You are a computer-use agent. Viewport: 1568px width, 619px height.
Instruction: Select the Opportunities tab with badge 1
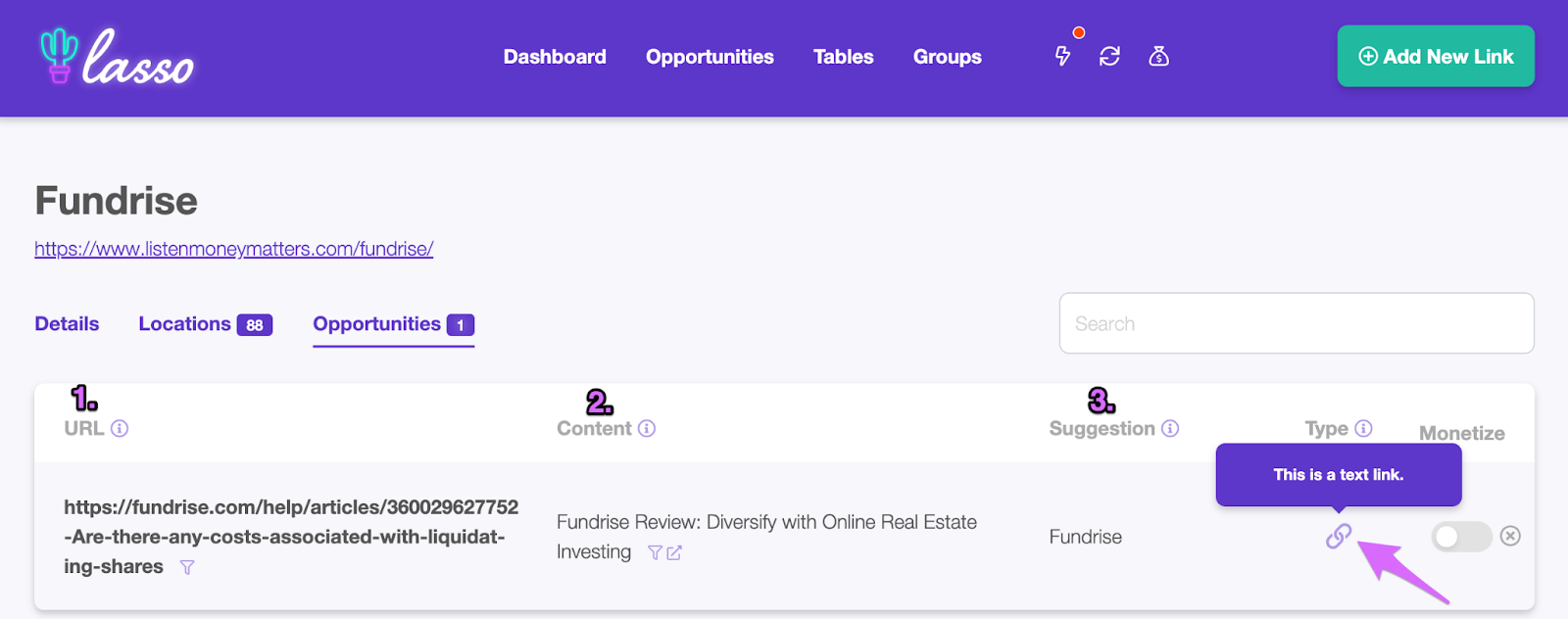point(393,324)
